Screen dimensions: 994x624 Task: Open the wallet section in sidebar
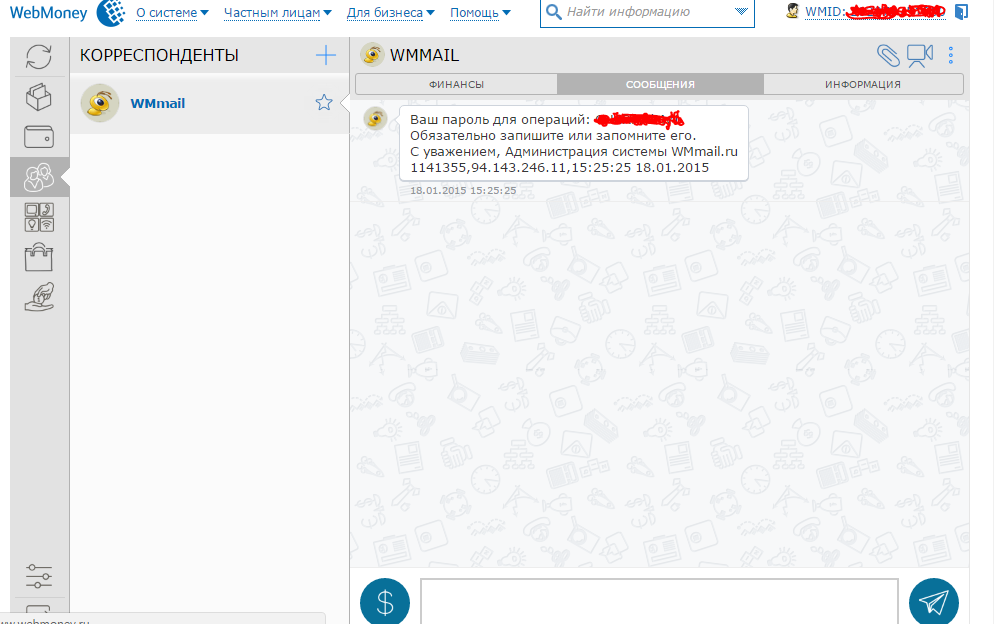point(39,137)
